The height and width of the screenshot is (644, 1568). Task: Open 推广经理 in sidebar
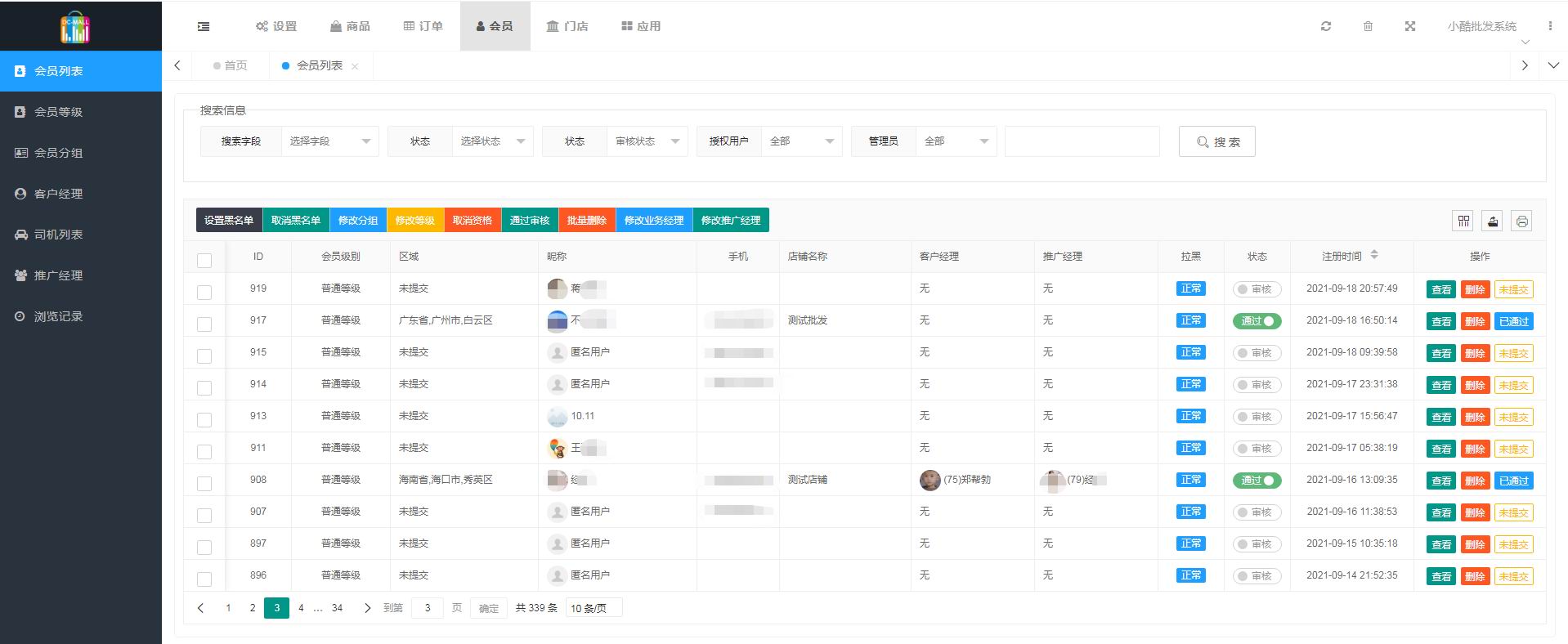pos(81,275)
